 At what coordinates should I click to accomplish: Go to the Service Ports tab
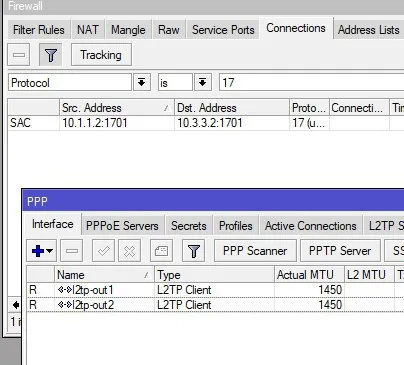coord(223,30)
